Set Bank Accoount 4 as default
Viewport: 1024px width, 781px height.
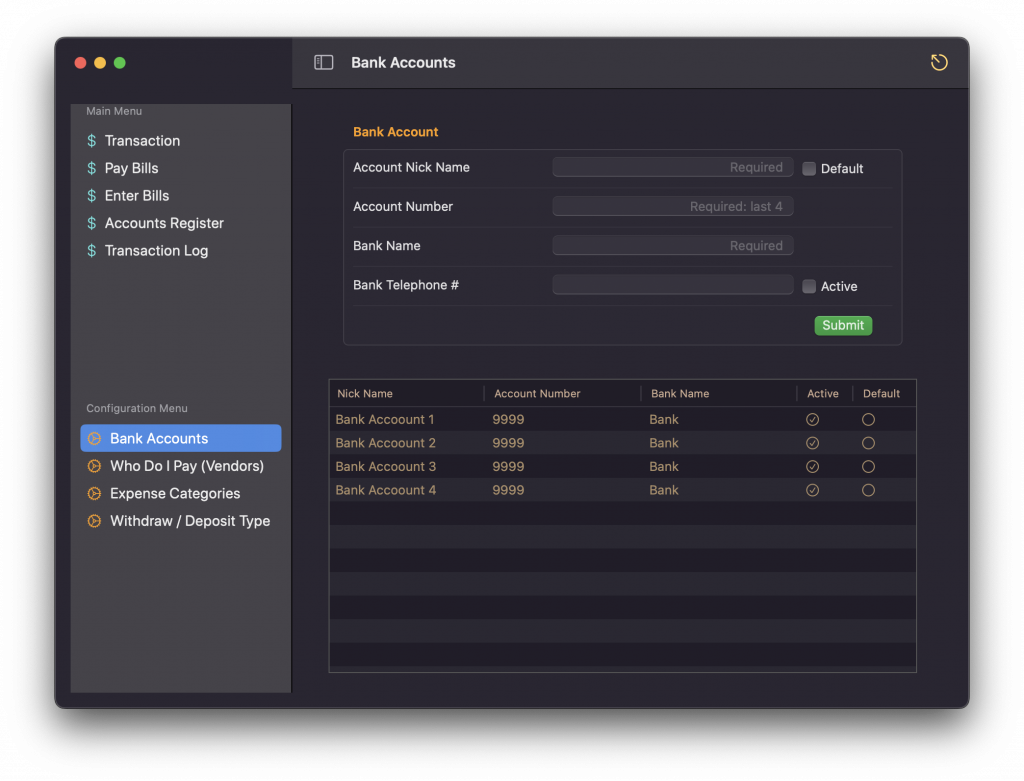868,490
